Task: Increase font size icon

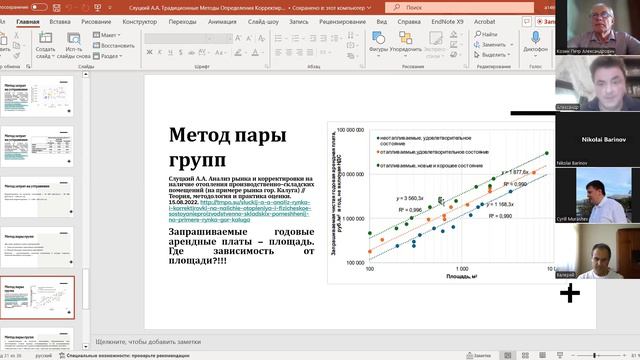Action: click(x=238, y=38)
